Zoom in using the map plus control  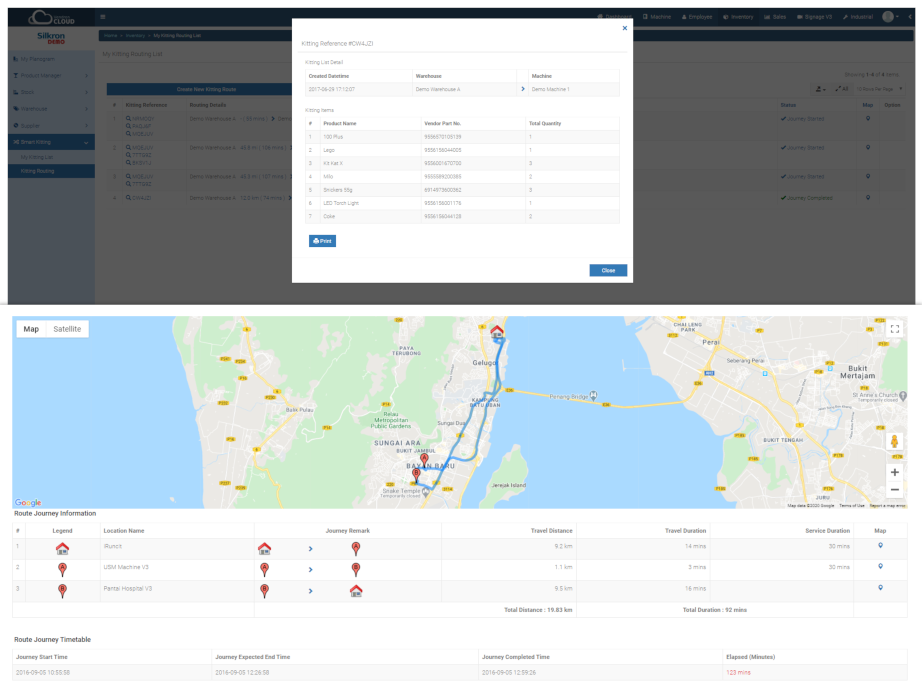[x=894, y=473]
